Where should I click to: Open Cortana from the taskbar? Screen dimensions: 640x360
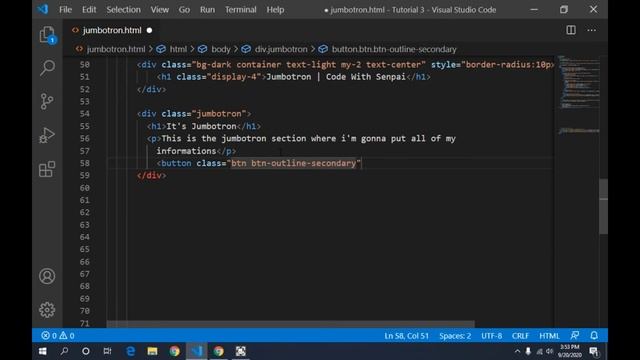pos(86,351)
